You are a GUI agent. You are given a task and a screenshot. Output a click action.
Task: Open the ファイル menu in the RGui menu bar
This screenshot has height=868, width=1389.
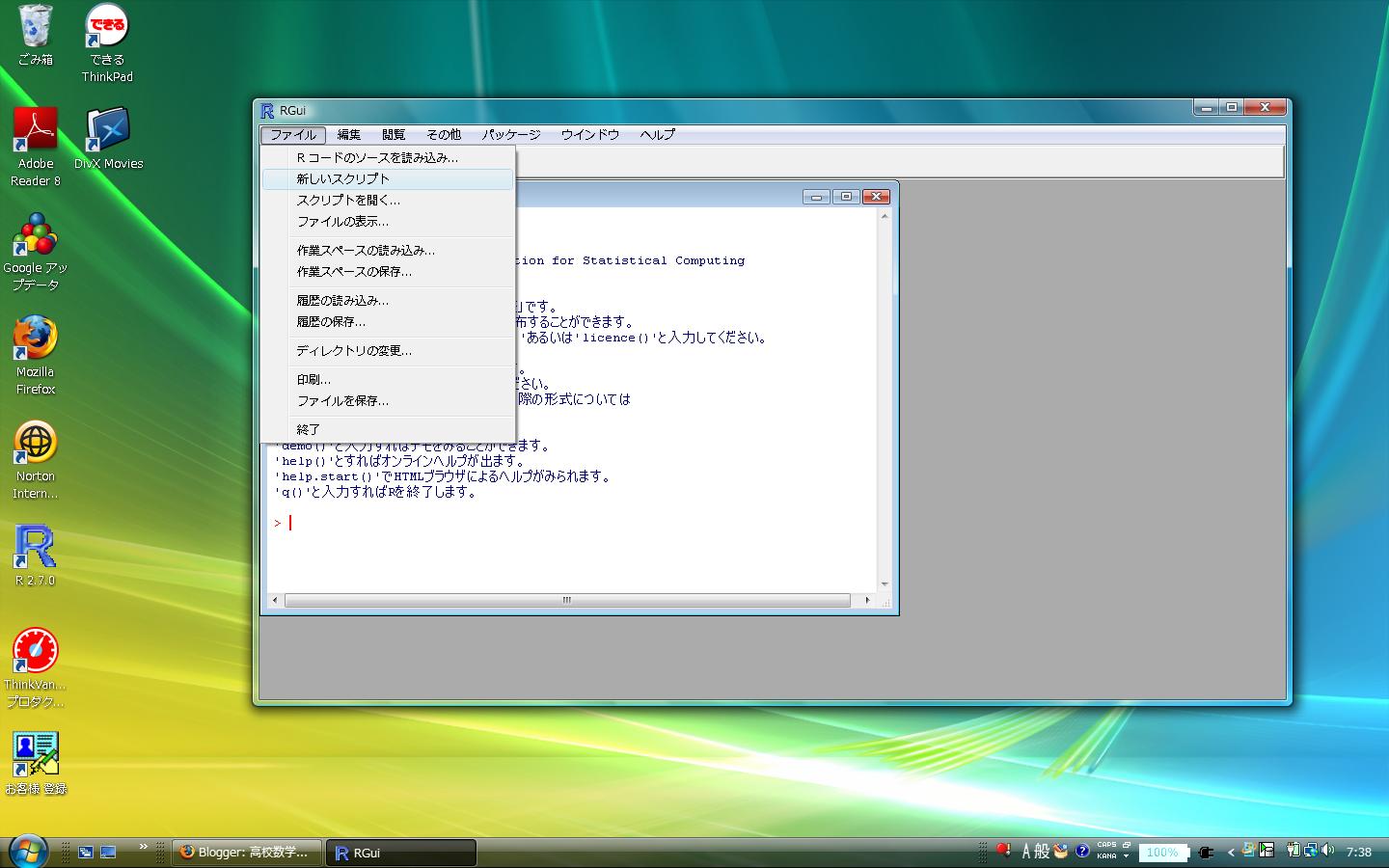(x=292, y=135)
